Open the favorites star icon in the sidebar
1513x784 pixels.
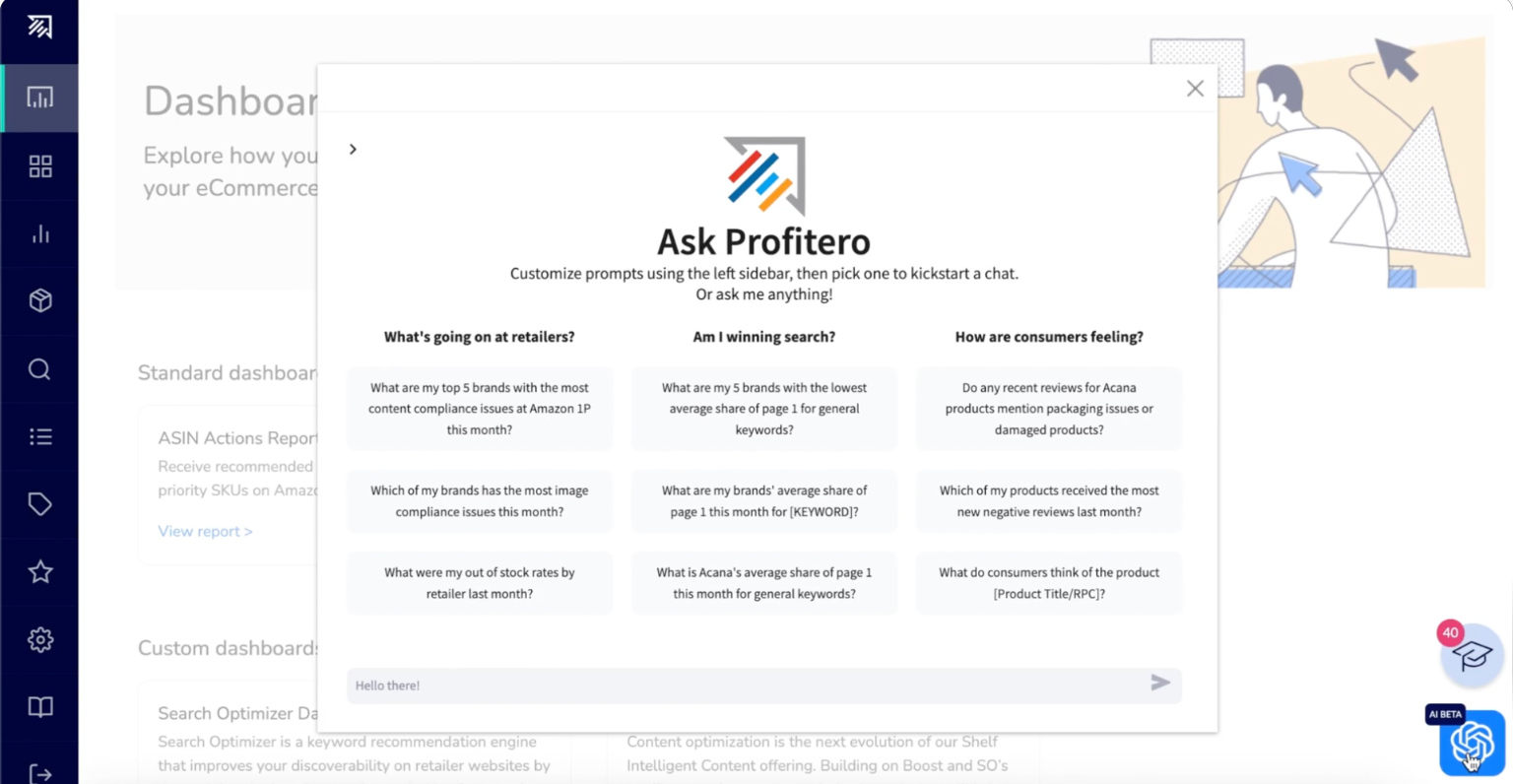(39, 571)
